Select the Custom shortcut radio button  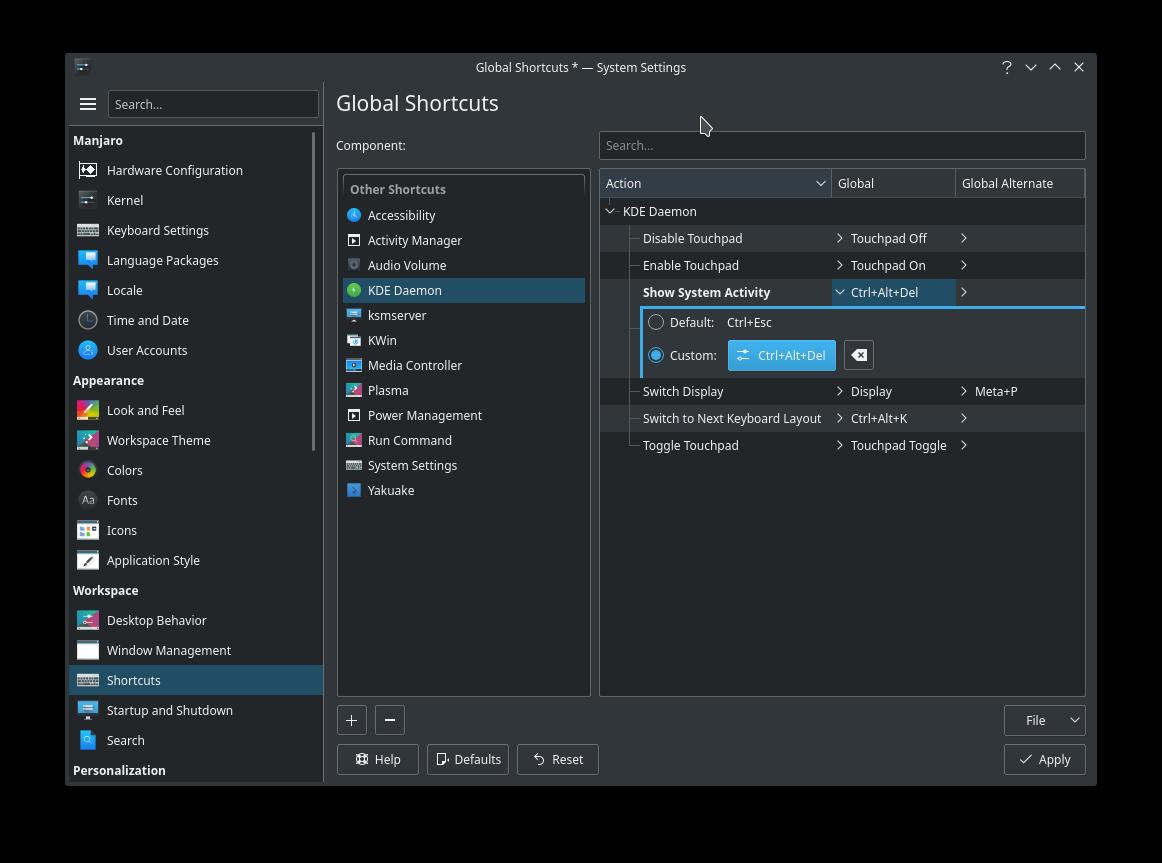coord(656,355)
